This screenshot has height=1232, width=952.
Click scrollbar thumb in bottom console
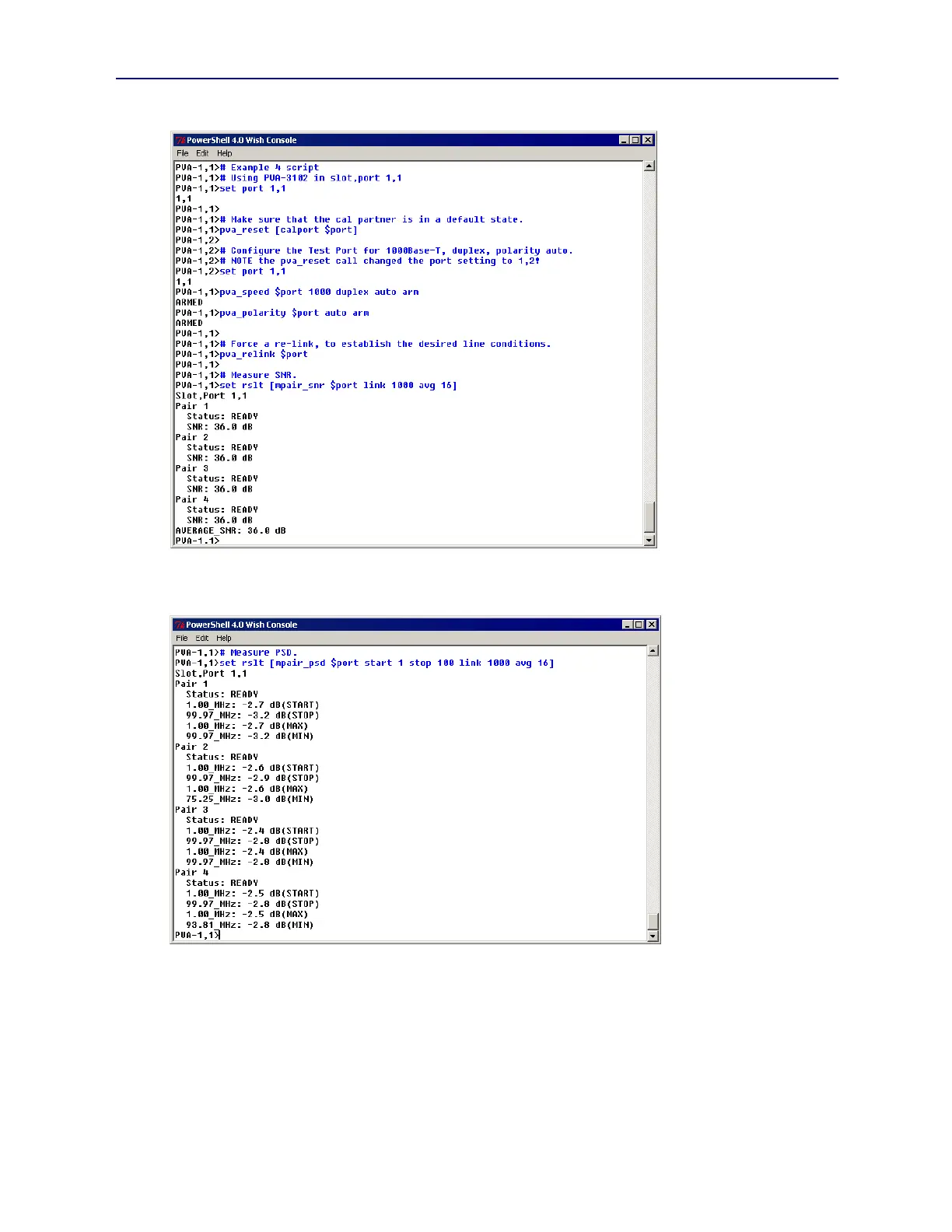click(653, 921)
